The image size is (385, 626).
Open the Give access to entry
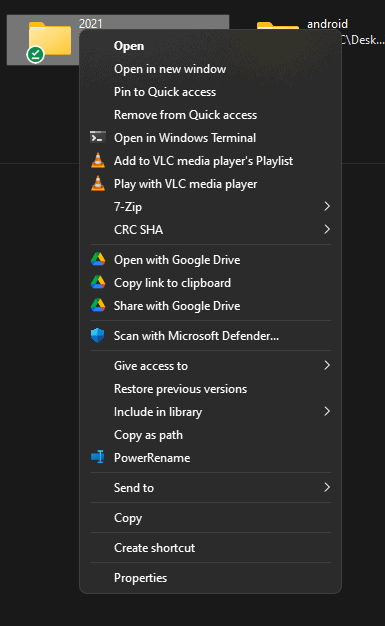210,366
